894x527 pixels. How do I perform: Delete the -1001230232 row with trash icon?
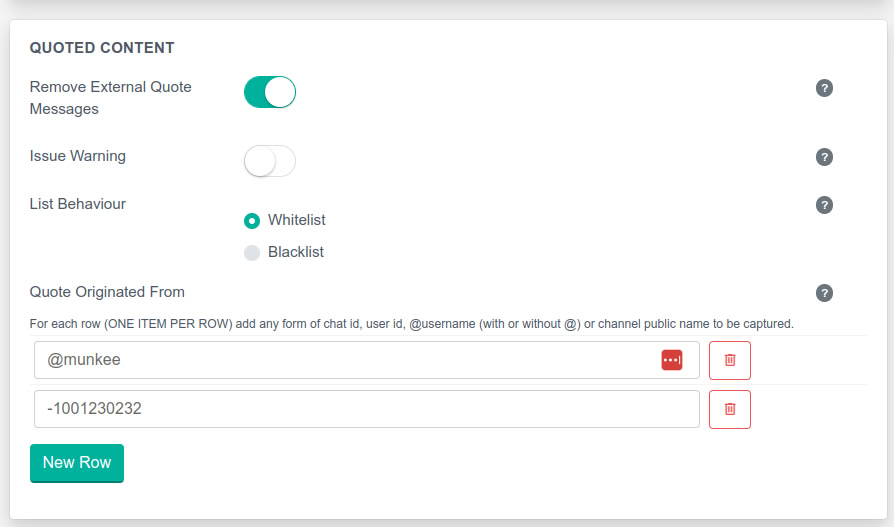729,409
